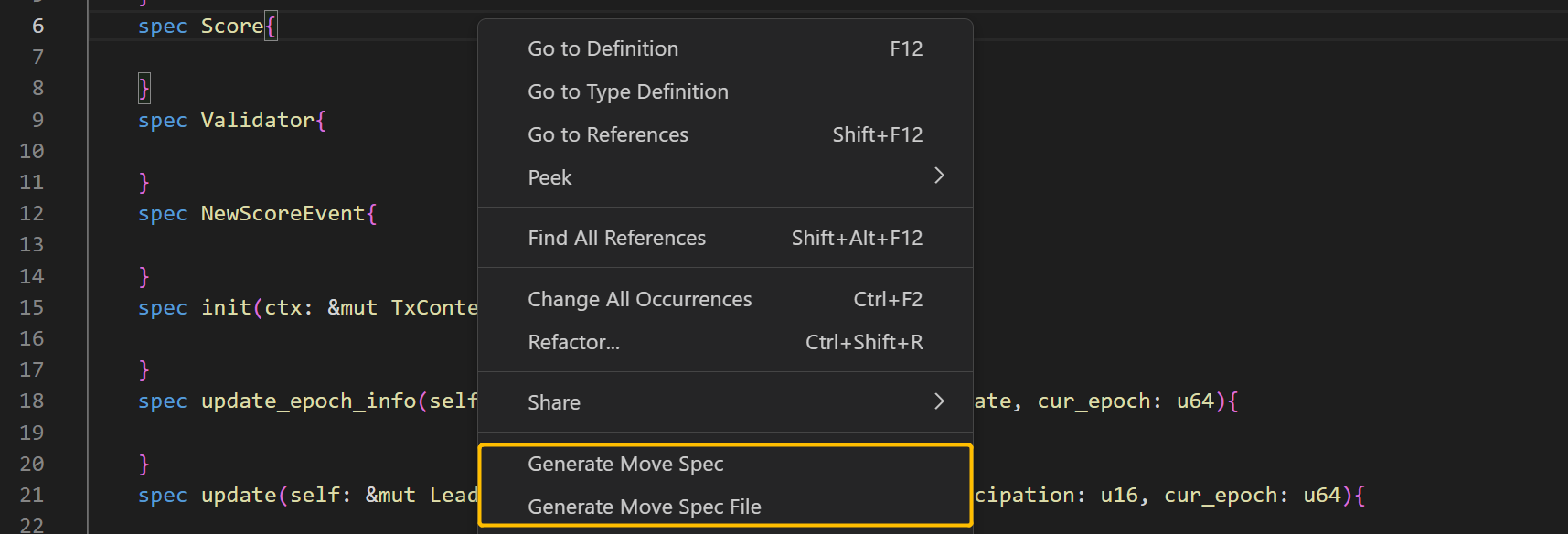Click line number 9 in gutter
Screen dimensions: 1568x534
point(37,120)
